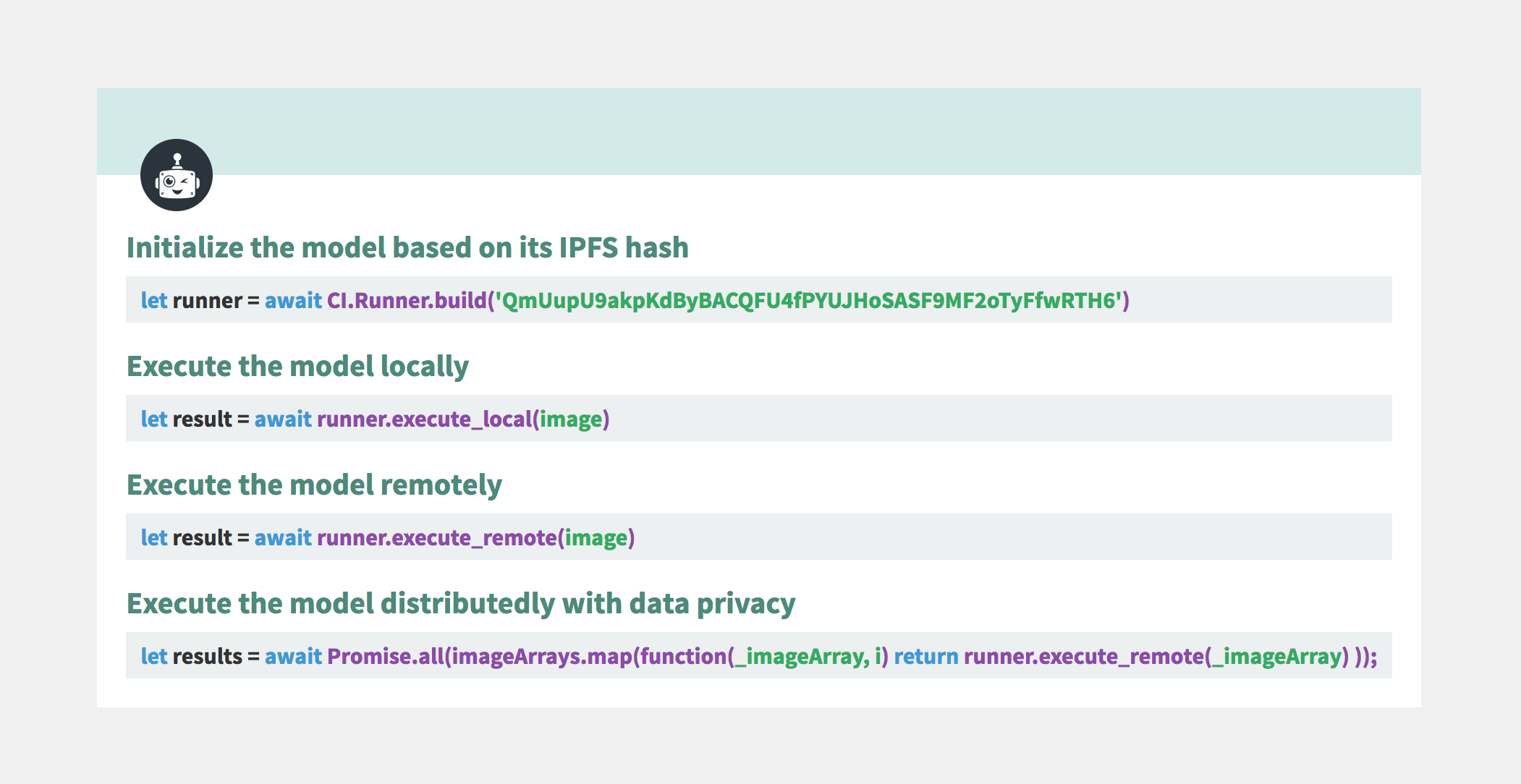This screenshot has width=1521, height=784.
Task: Click the winking robot avatar icon
Action: 176,175
